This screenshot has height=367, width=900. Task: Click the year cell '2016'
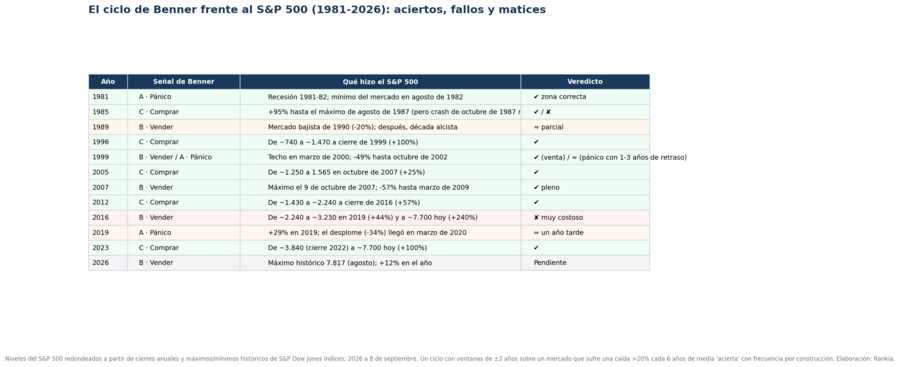click(x=108, y=218)
